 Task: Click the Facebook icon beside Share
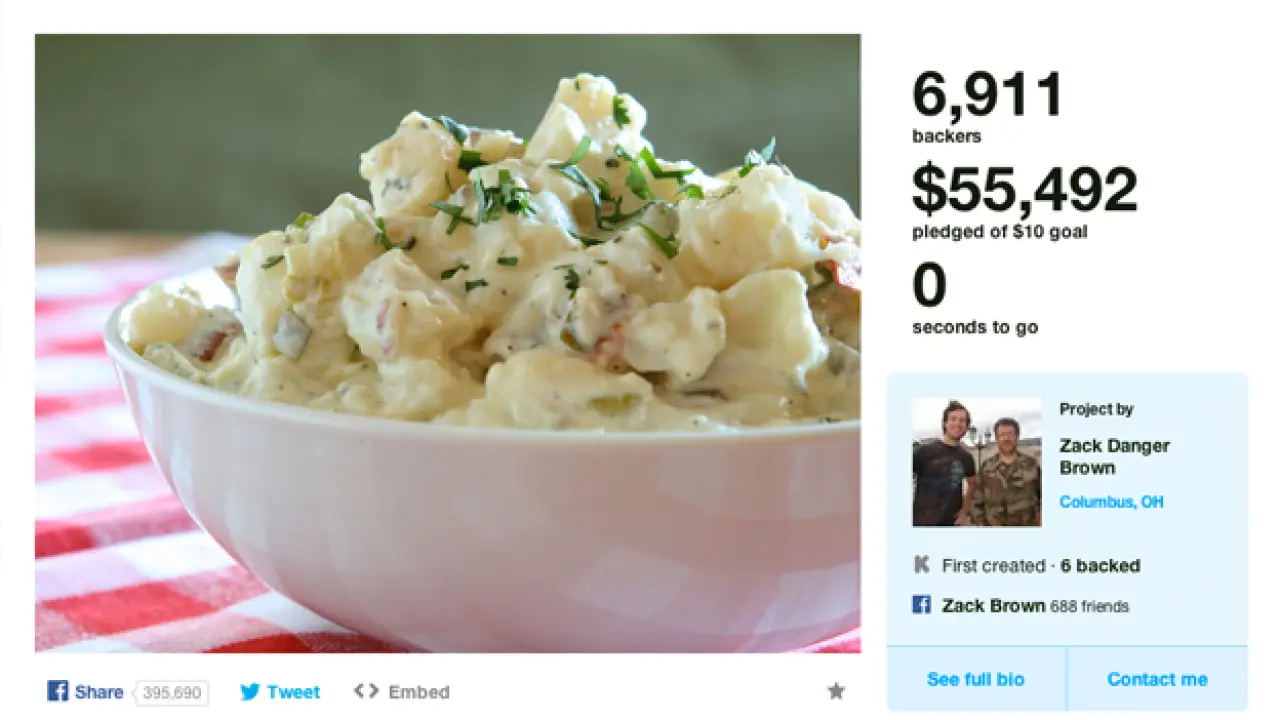pos(58,691)
